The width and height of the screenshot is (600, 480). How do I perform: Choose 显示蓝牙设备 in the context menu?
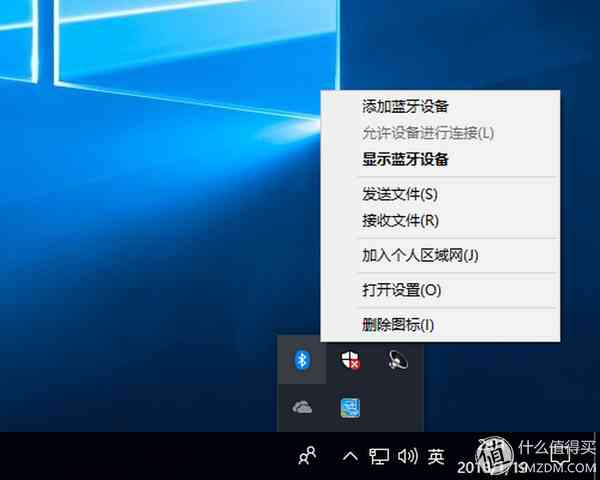(405, 159)
